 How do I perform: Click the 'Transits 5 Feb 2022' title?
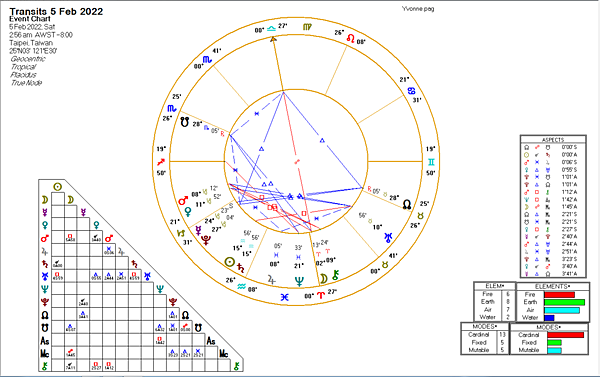pyautogui.click(x=56, y=11)
